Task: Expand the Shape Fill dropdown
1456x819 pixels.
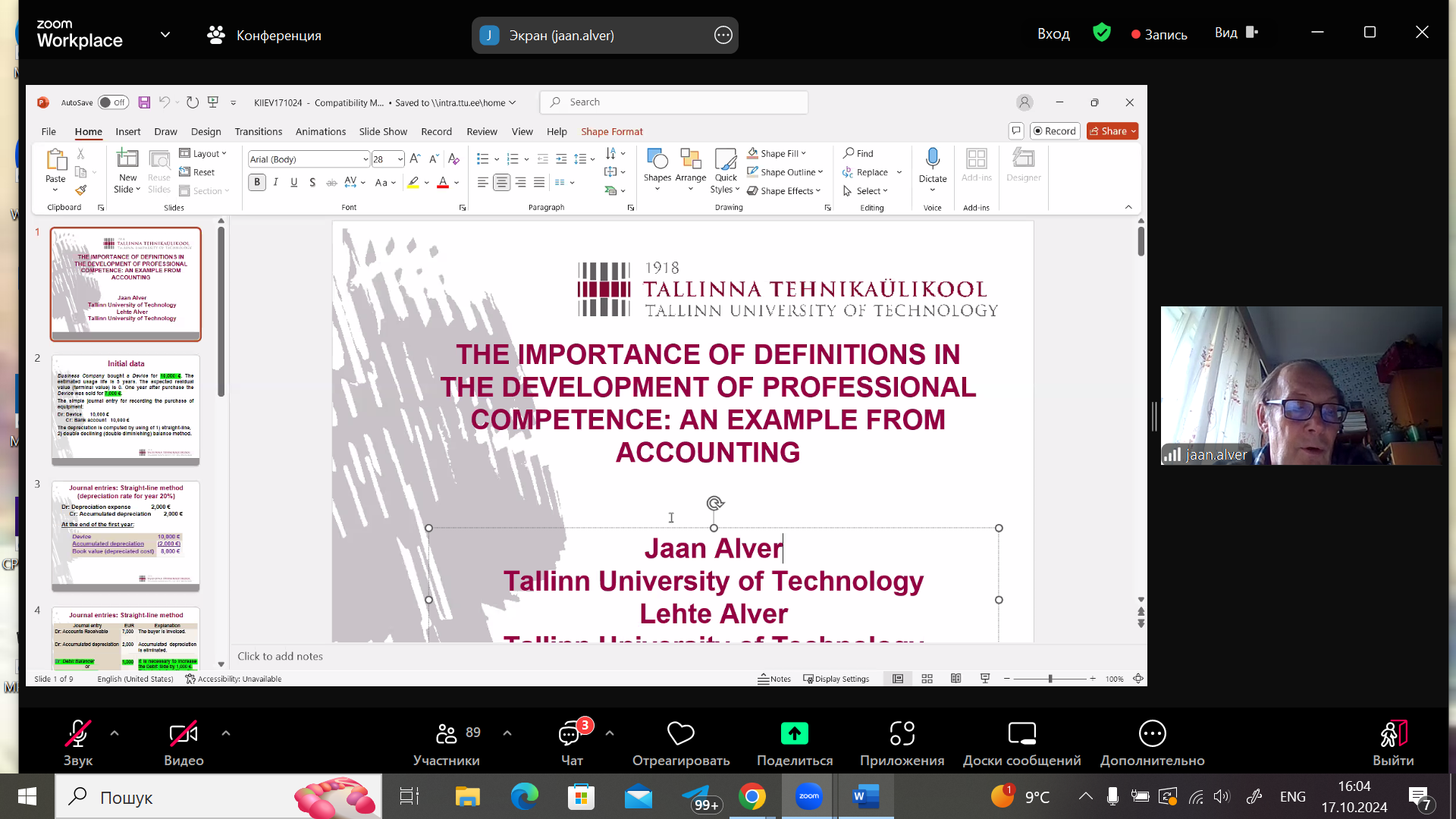Action: [x=804, y=153]
